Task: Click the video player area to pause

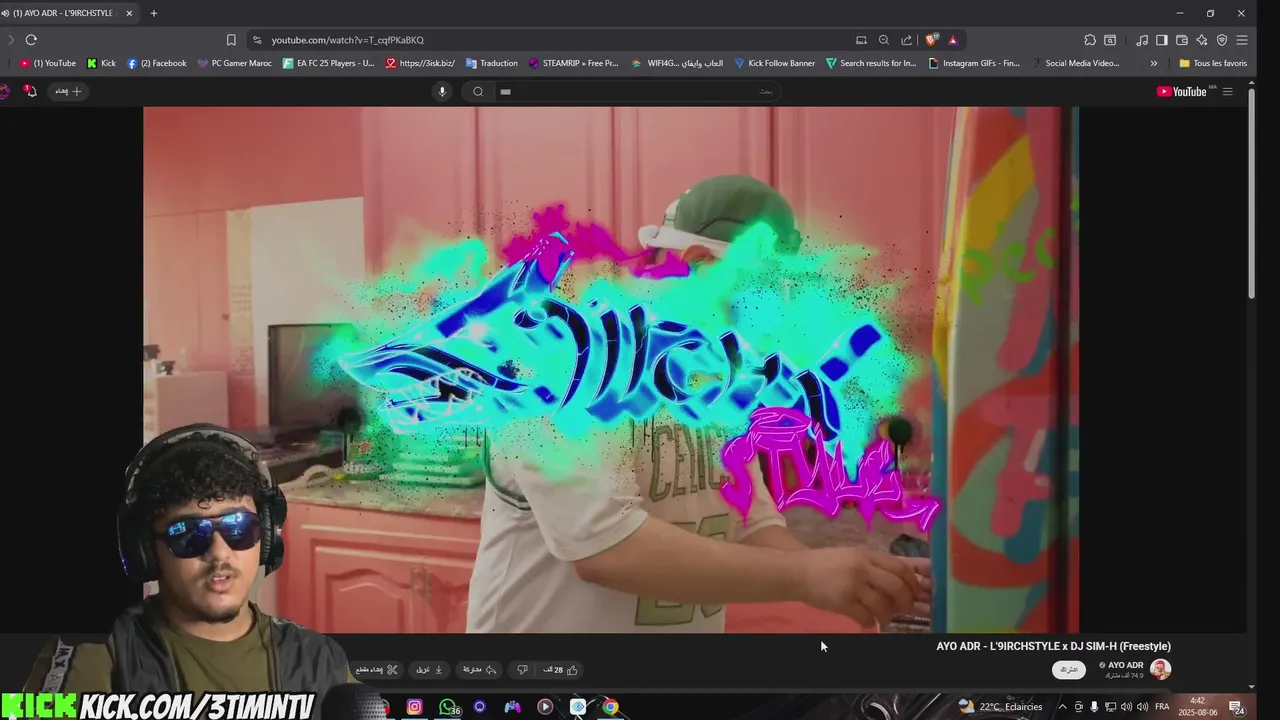Action: [x=611, y=370]
